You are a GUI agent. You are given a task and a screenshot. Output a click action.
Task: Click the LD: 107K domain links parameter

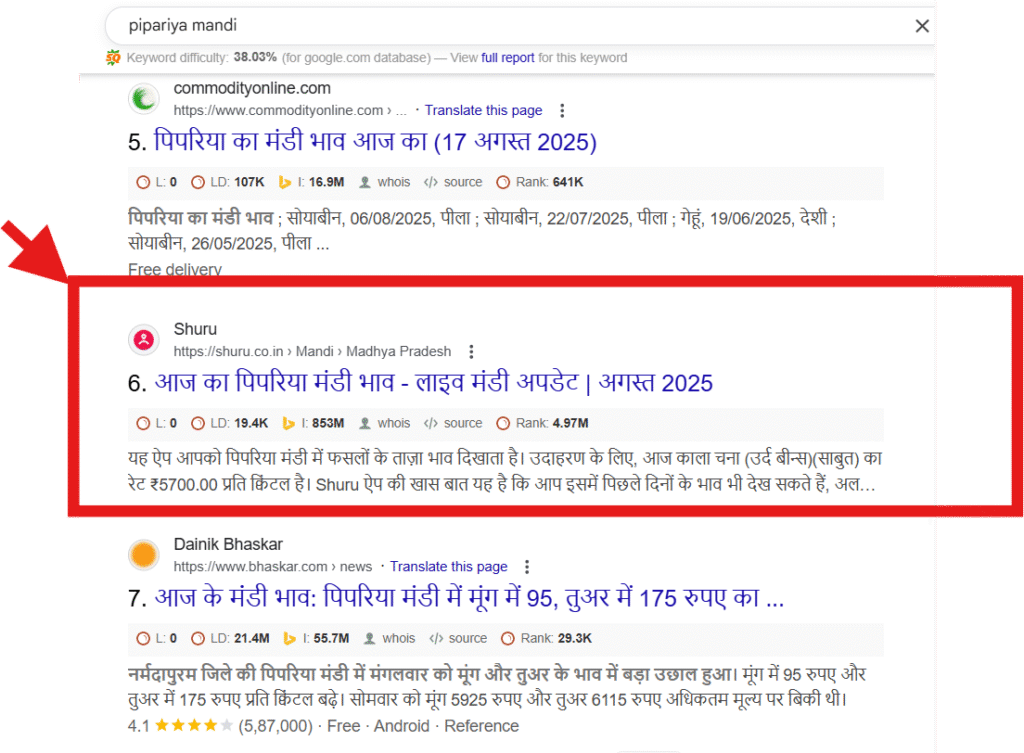click(227, 182)
